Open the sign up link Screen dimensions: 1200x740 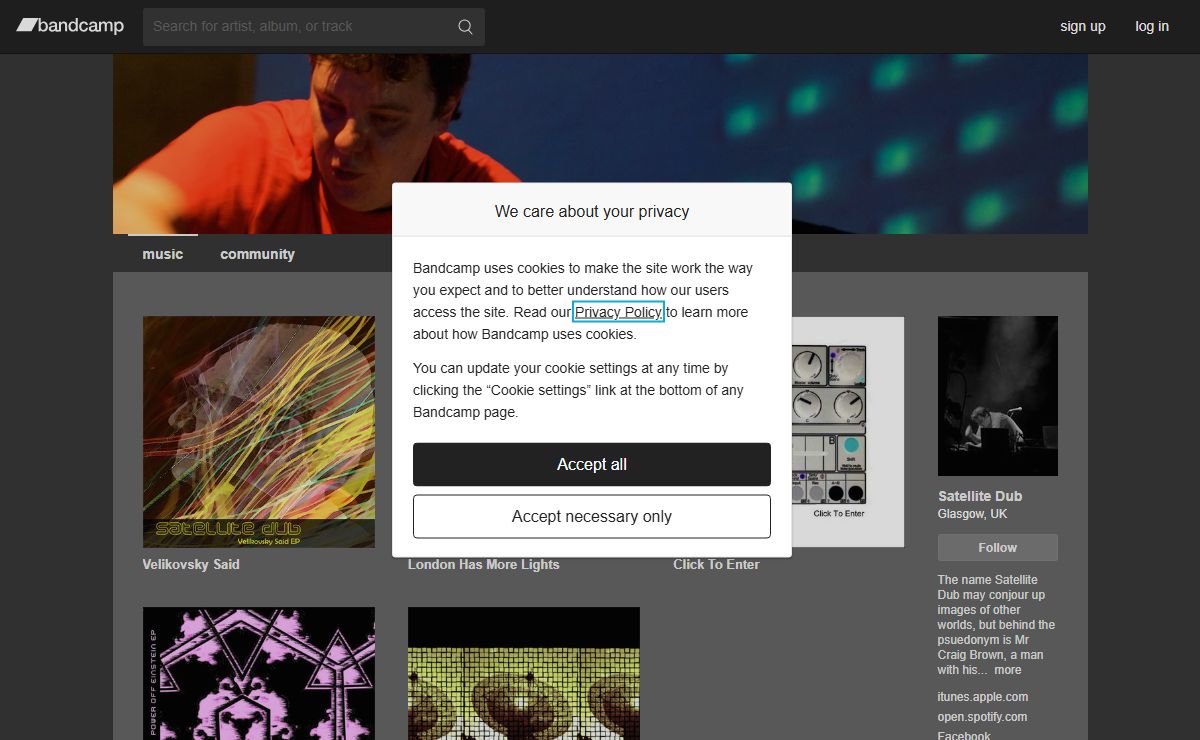coord(1083,26)
